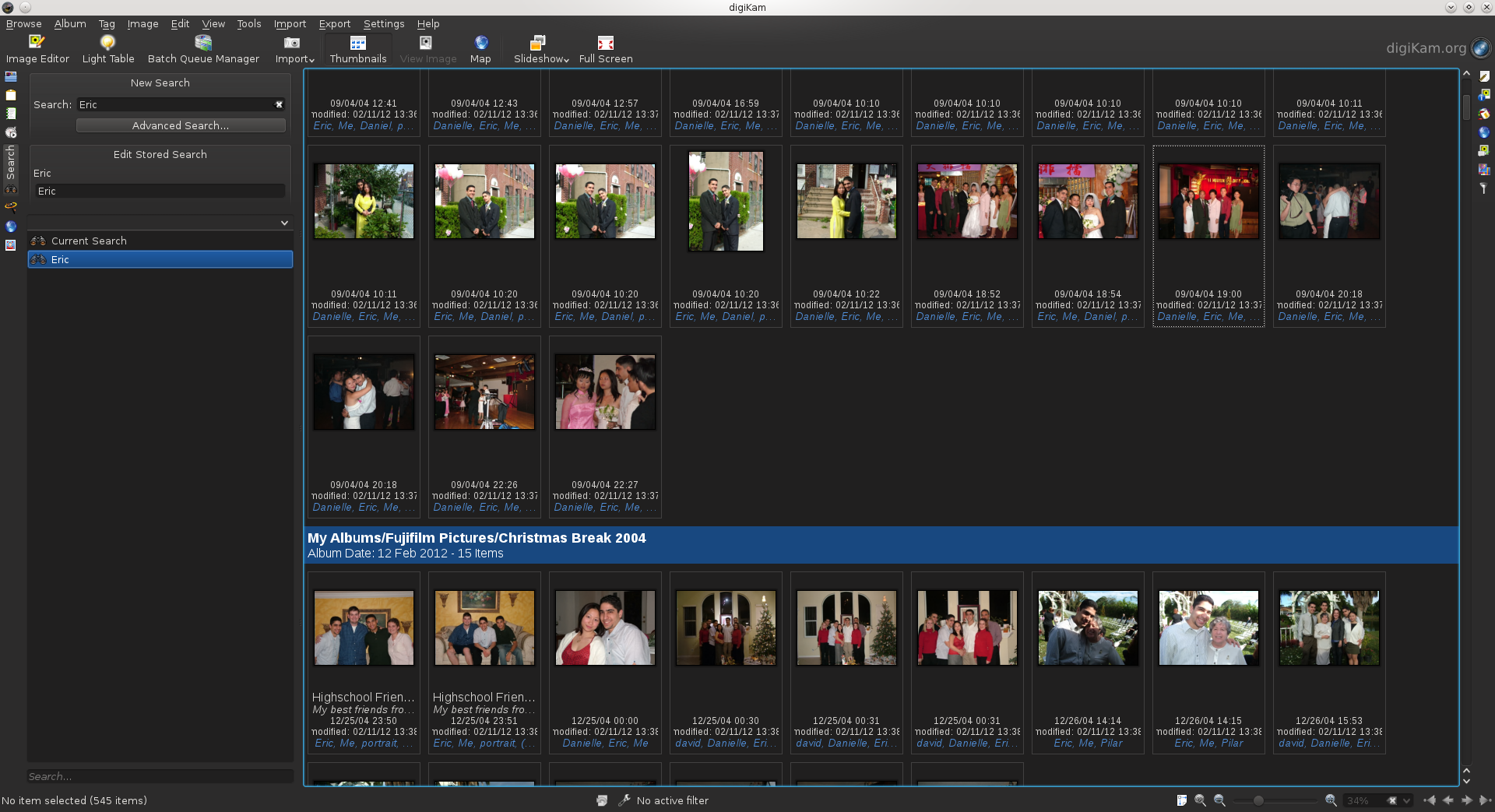The height and width of the screenshot is (812, 1495).
Task: Select thumbnail dated 09/04/04 22:27
Action: (x=605, y=427)
